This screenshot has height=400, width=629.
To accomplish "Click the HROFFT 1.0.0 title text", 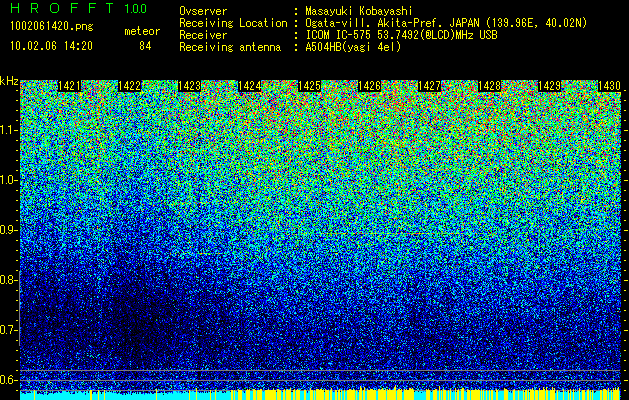I will coord(79,8).
